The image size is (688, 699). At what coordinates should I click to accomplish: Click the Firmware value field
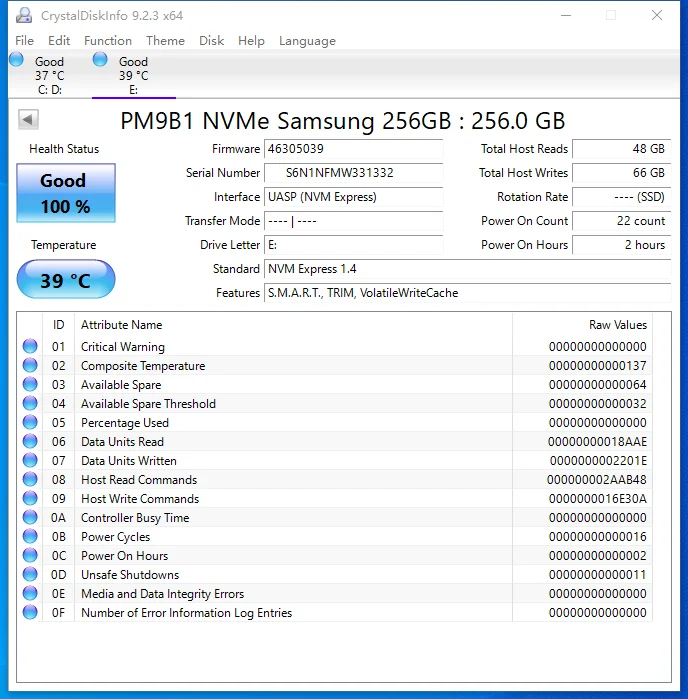click(353, 149)
